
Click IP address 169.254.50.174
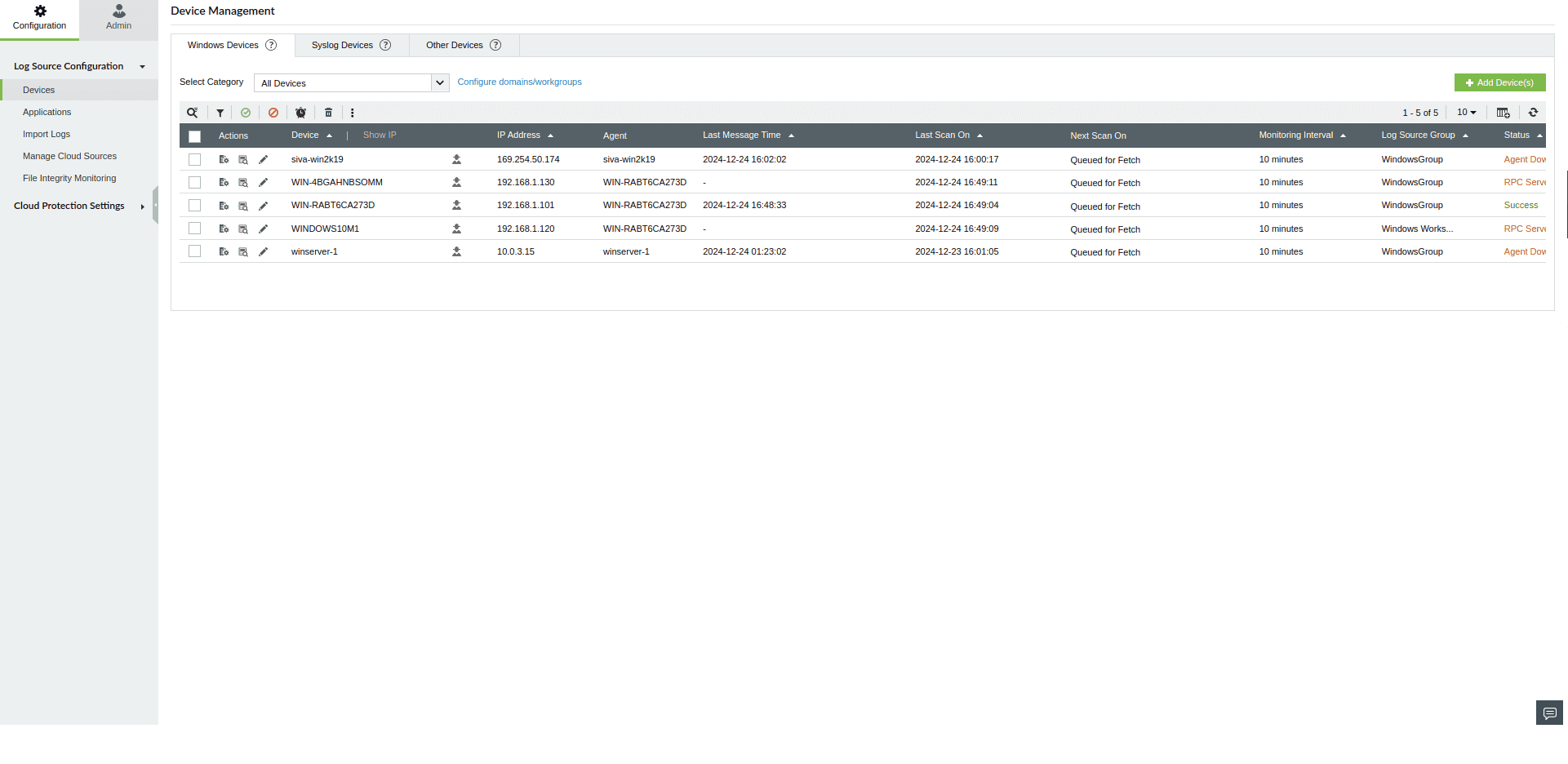tap(528, 159)
